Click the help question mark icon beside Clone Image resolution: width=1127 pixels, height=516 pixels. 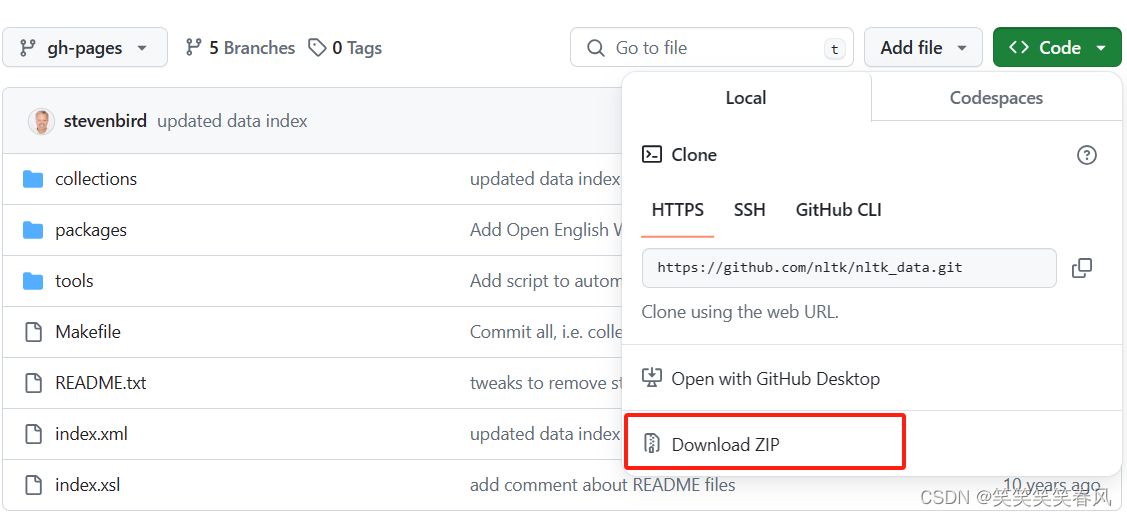coord(1087,155)
